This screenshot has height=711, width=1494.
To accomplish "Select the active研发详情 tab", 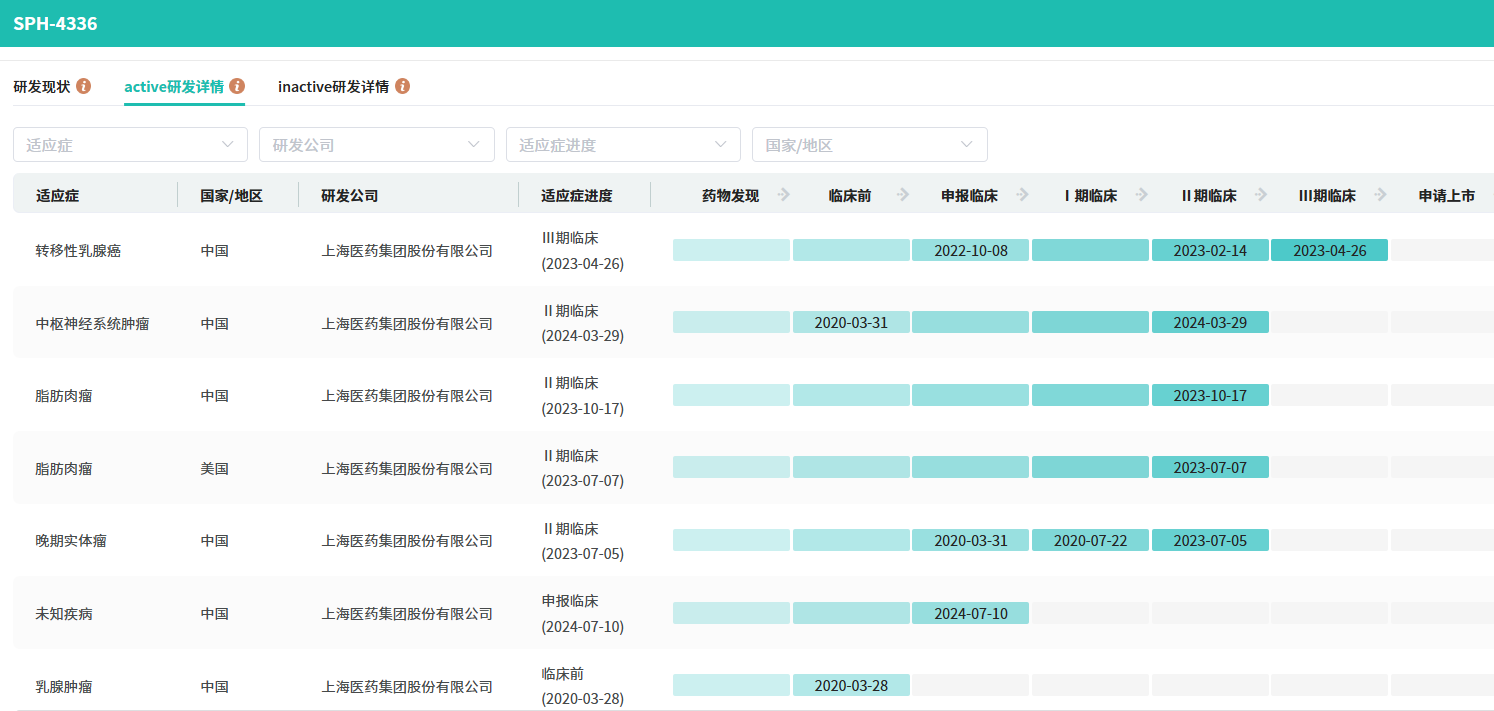I will click(173, 86).
